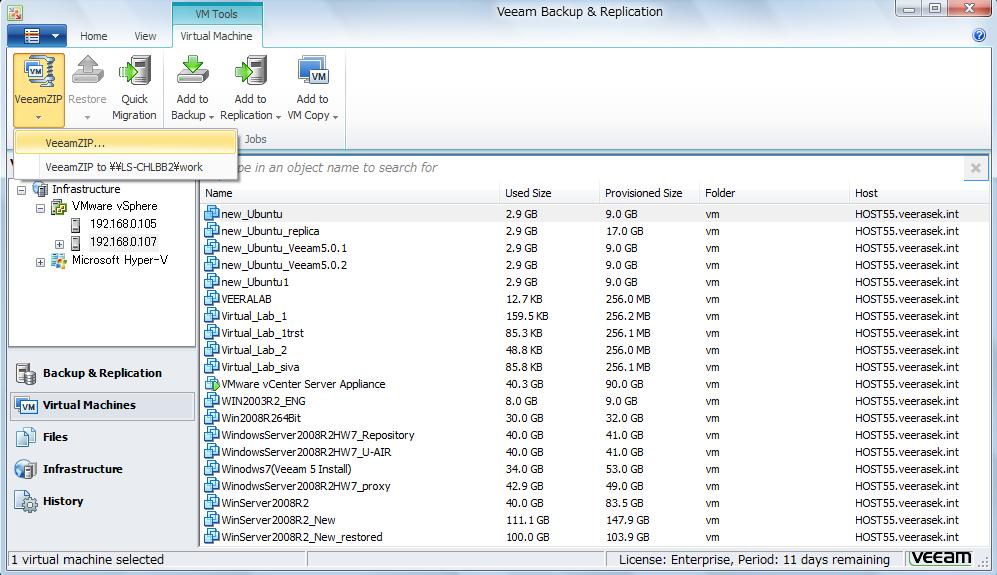Open Add to VM Copy dropdown arrow
The width and height of the screenshot is (997, 575).
click(335, 117)
